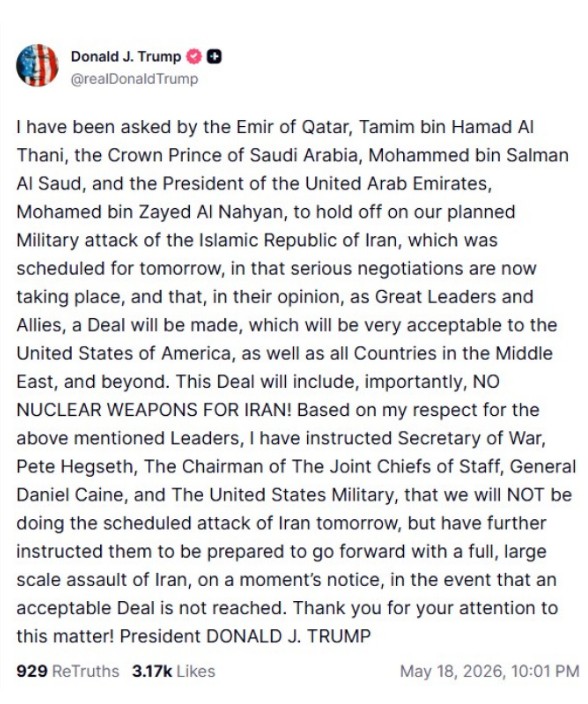Click 'NUCLEAR WEAPONS FOR IRAN!' in the post
588x704 pixels.
click(154, 410)
